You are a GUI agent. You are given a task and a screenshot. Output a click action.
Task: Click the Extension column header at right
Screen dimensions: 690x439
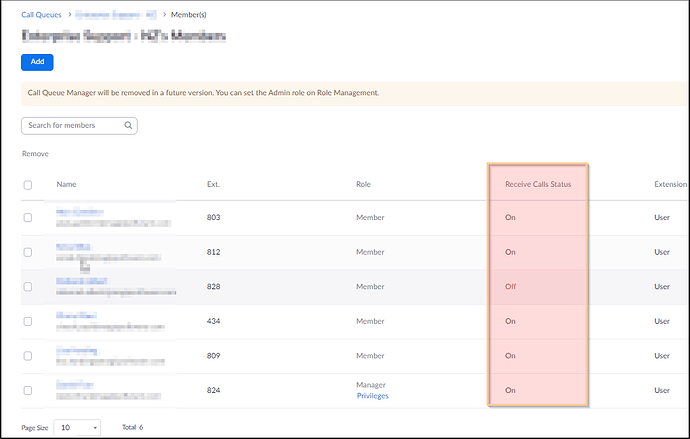671,184
